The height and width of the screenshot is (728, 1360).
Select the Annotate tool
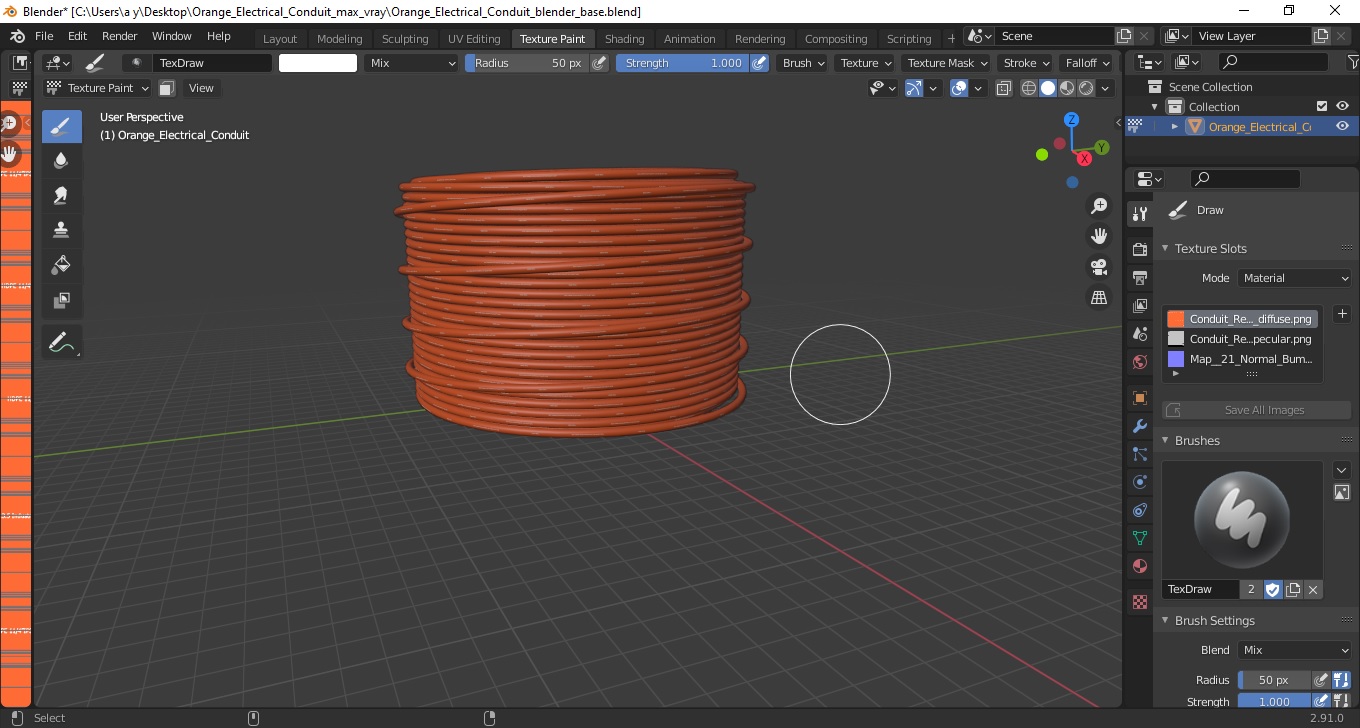pos(62,343)
